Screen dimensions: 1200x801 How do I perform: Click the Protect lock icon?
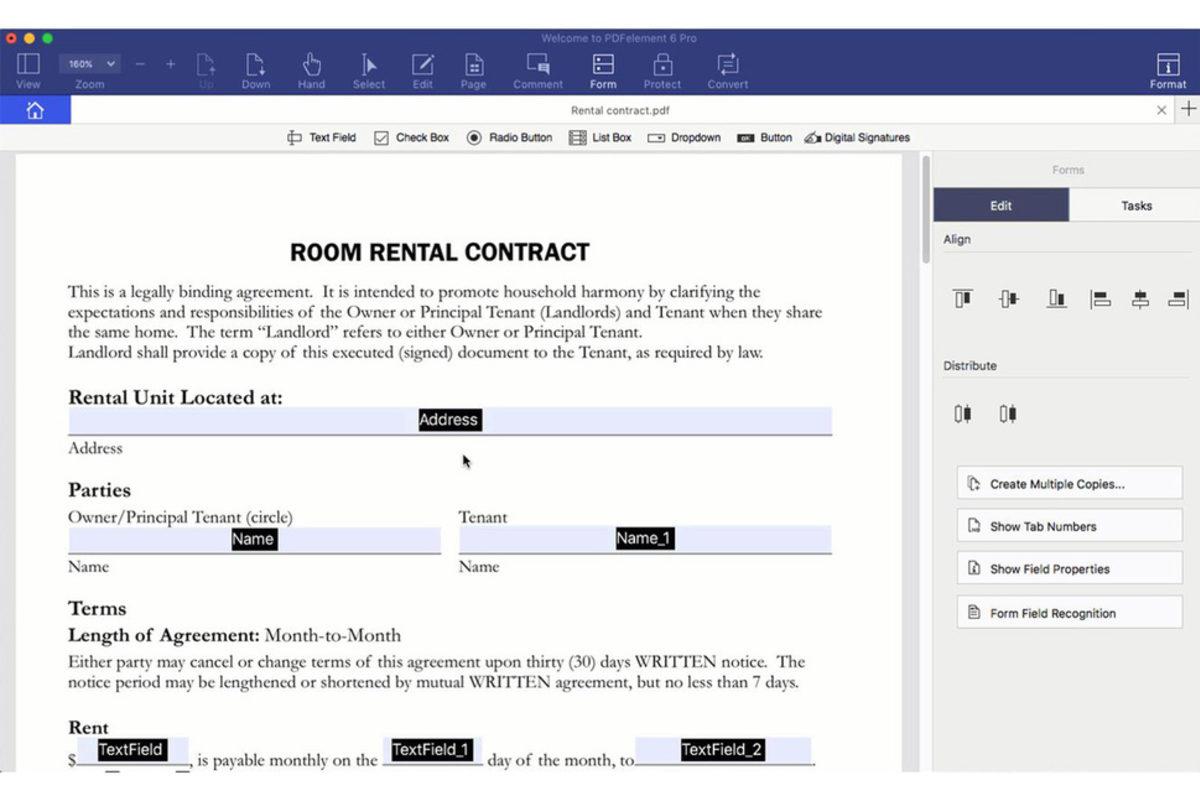(x=662, y=66)
